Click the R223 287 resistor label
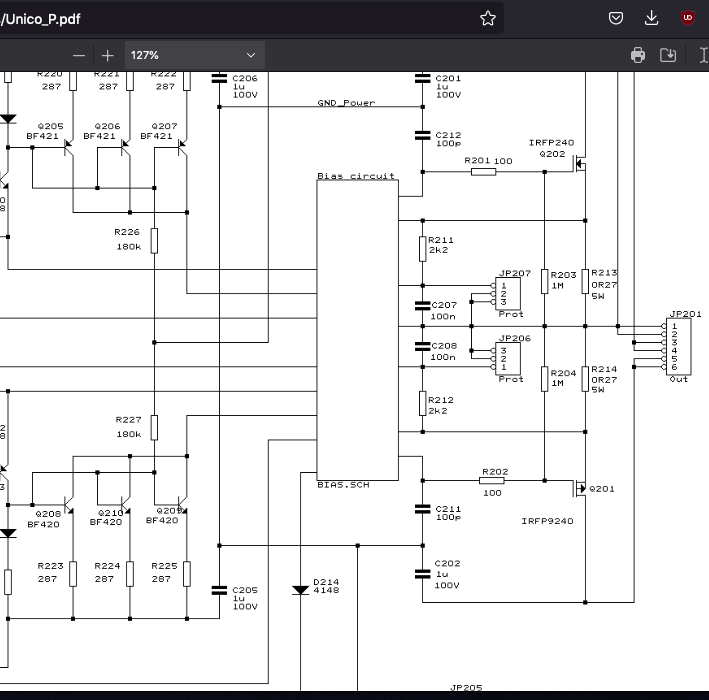 tap(50, 572)
